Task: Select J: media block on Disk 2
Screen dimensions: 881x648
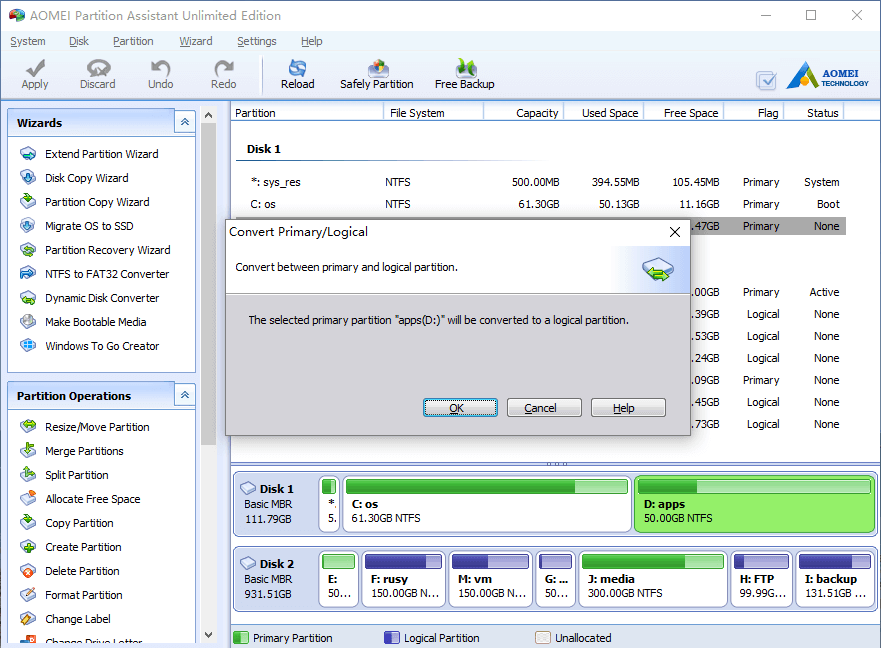Action: tap(653, 579)
